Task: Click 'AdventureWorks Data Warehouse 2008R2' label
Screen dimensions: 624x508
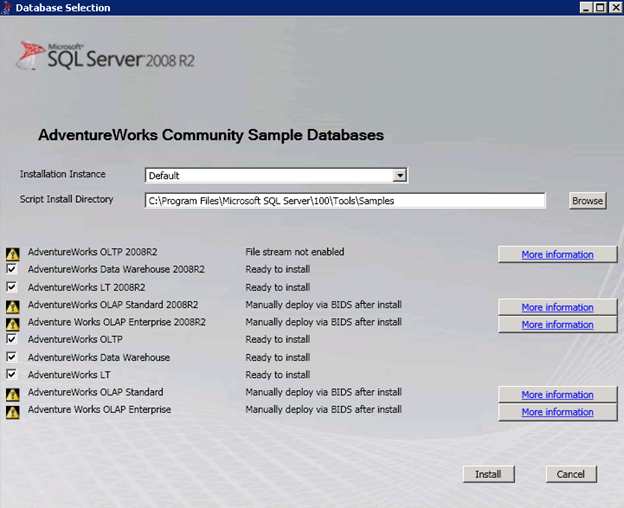Action: (116, 269)
